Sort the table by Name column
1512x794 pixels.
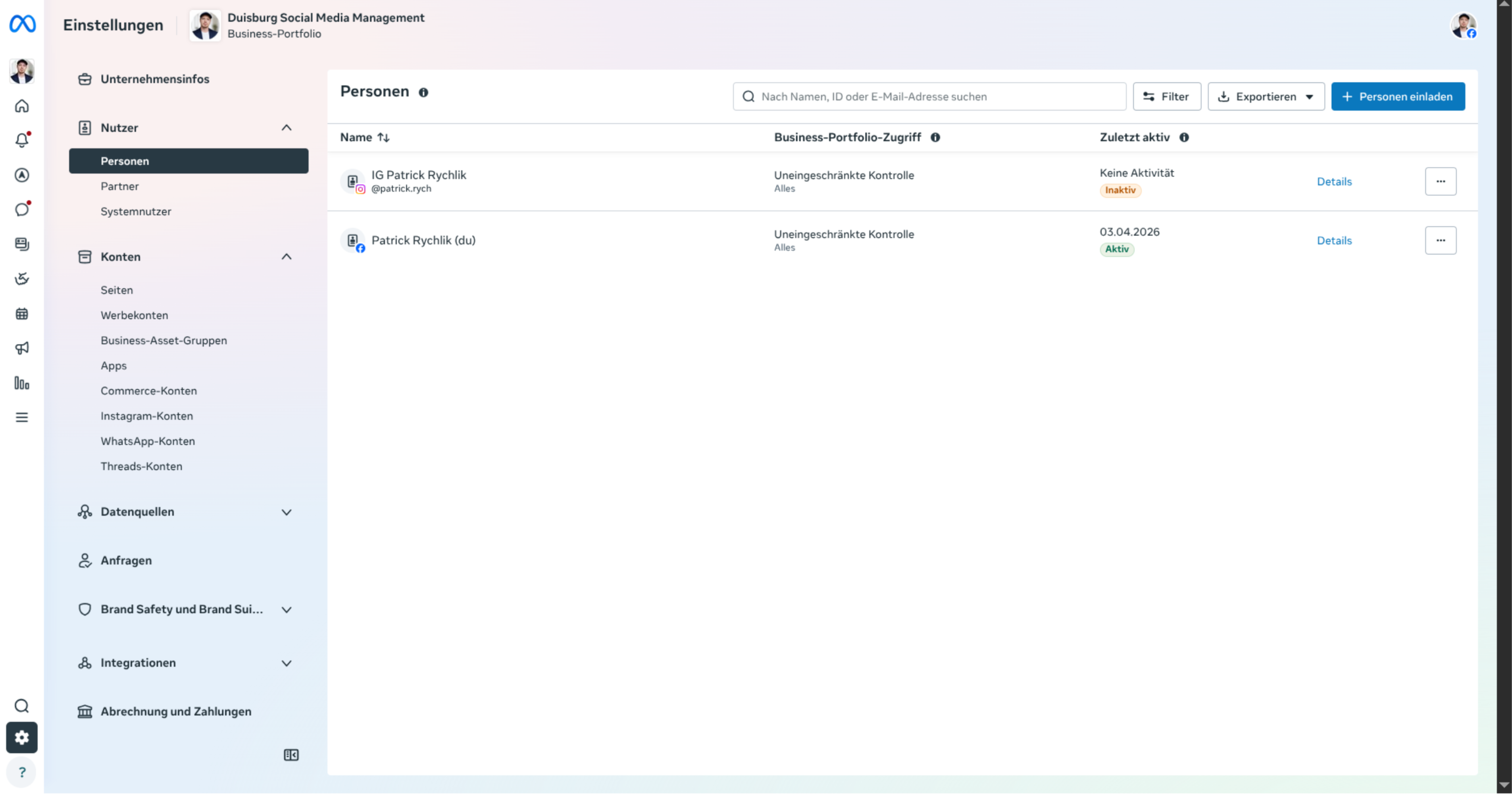tap(364, 138)
